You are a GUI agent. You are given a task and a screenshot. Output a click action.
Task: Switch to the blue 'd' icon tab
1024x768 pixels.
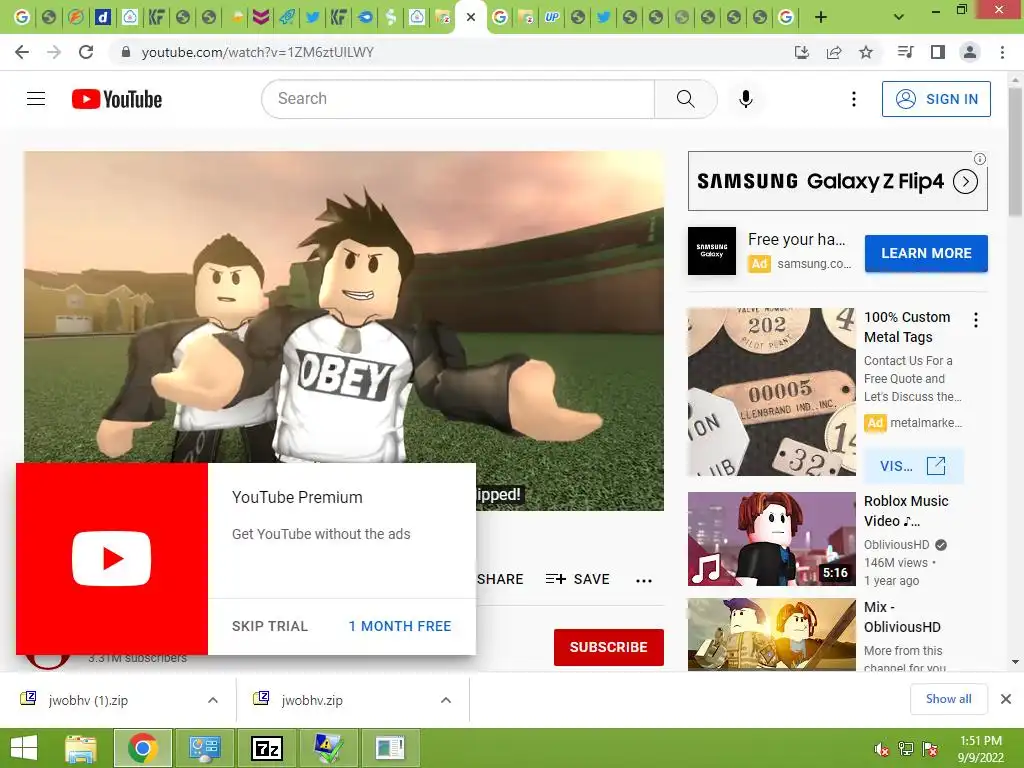click(103, 17)
